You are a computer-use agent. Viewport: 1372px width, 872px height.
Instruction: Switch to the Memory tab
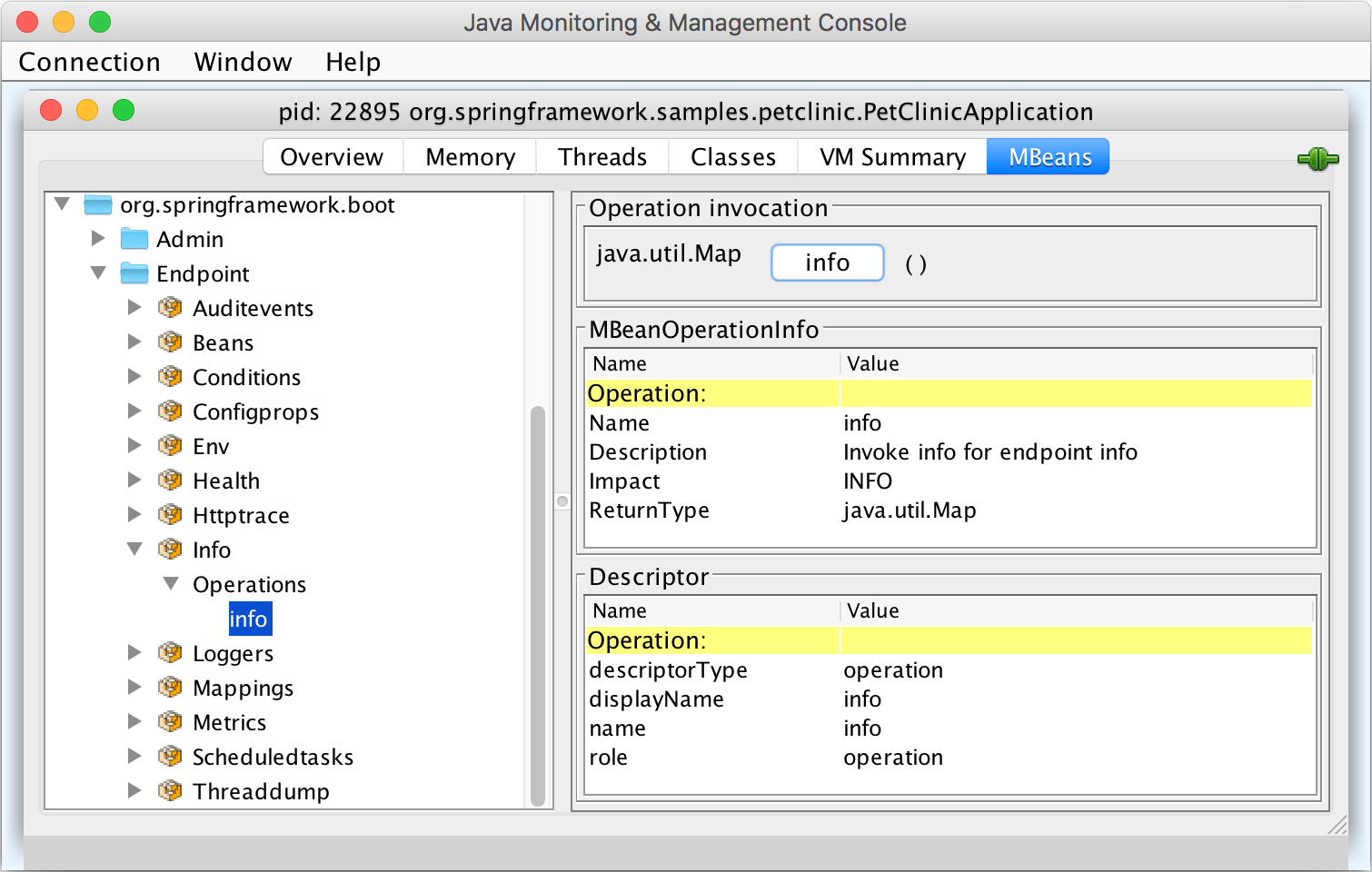(470, 157)
